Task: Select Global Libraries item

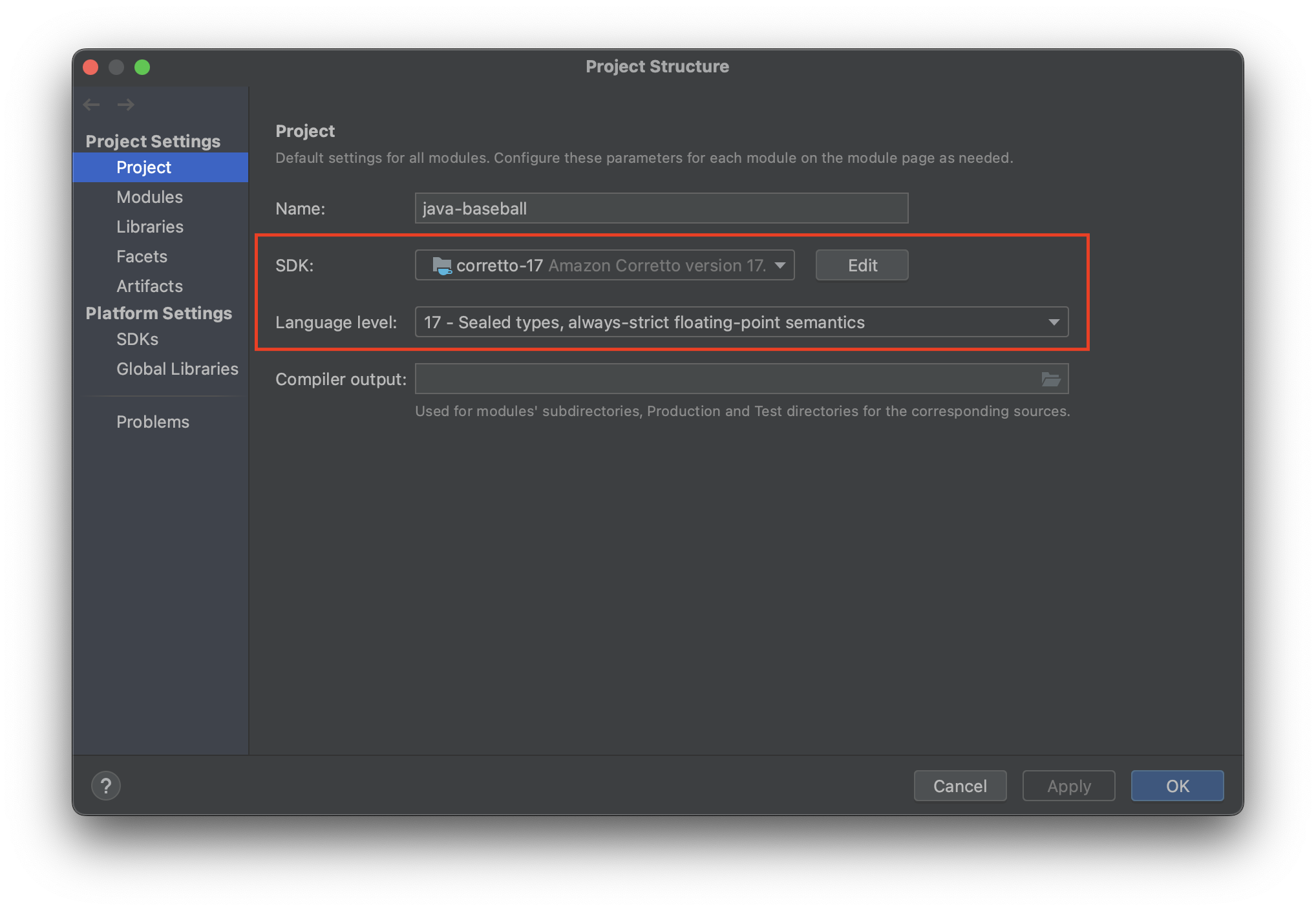Action: (177, 369)
